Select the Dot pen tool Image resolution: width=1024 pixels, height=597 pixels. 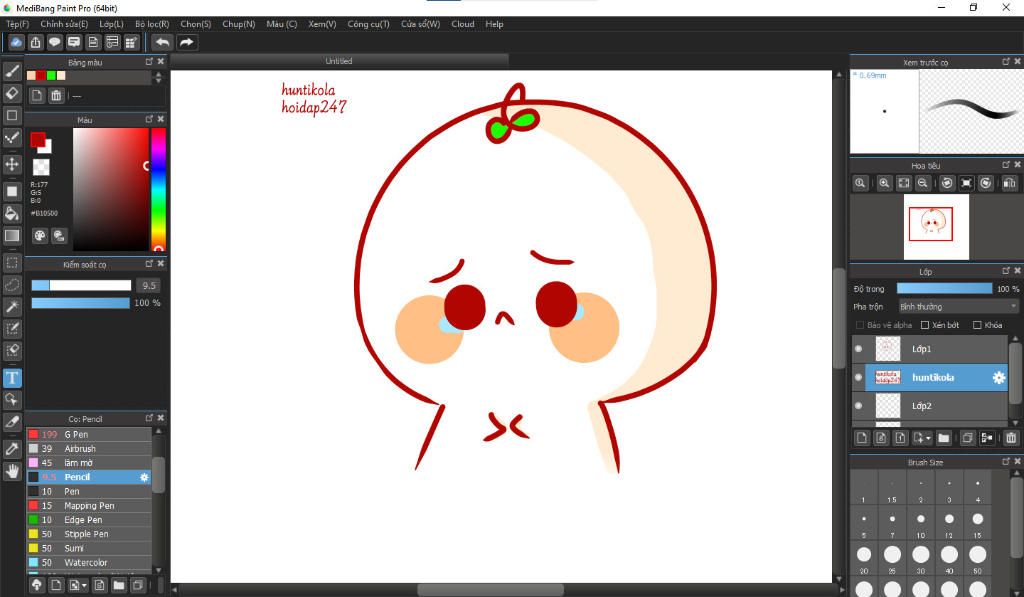click(x=12, y=137)
